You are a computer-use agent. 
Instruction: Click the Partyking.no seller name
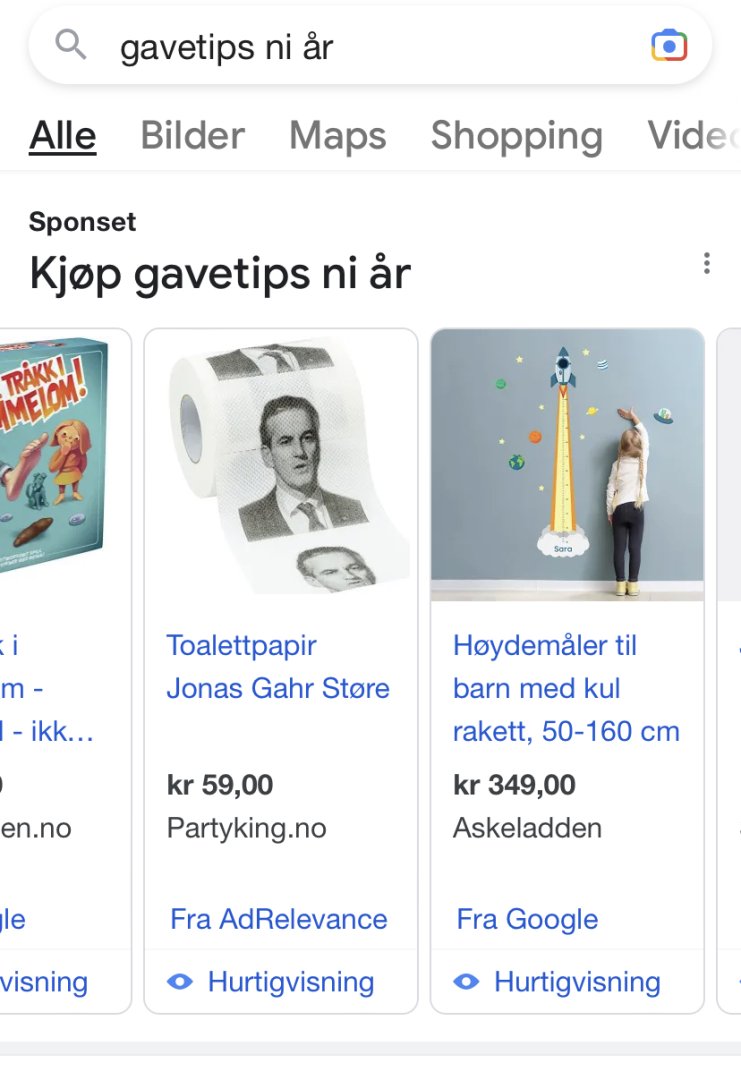(246, 828)
